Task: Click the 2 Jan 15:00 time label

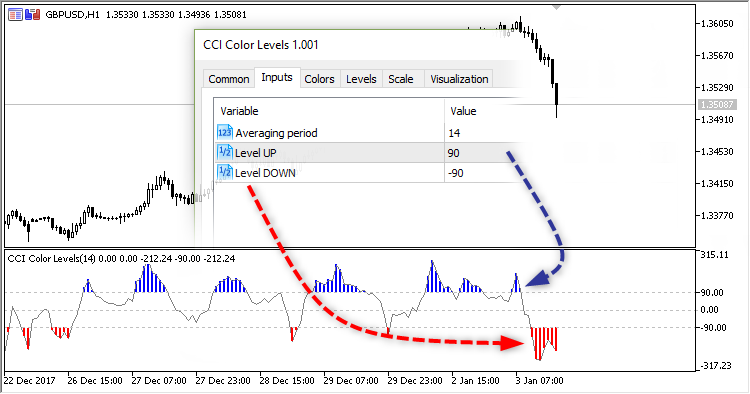Action: click(x=475, y=381)
